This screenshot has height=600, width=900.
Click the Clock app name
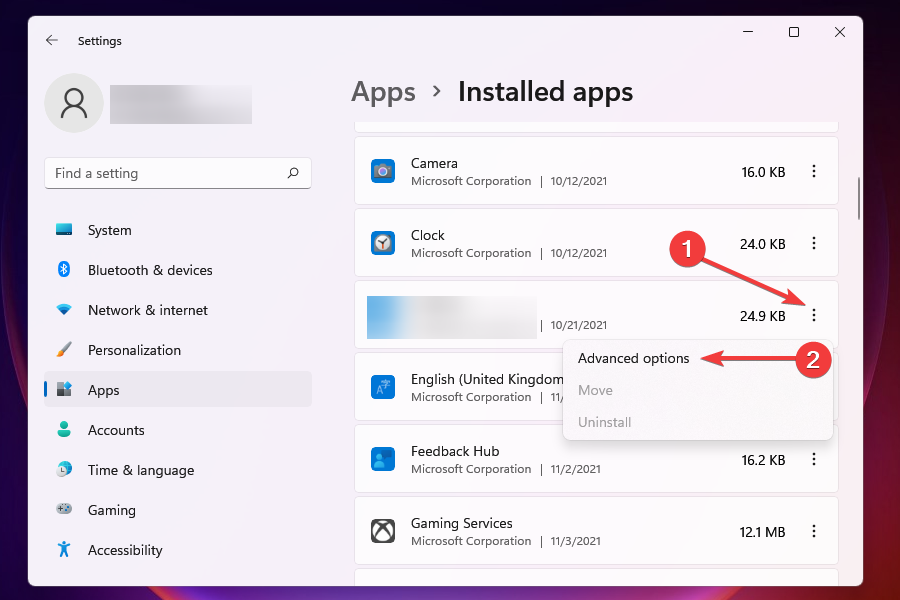coord(428,235)
